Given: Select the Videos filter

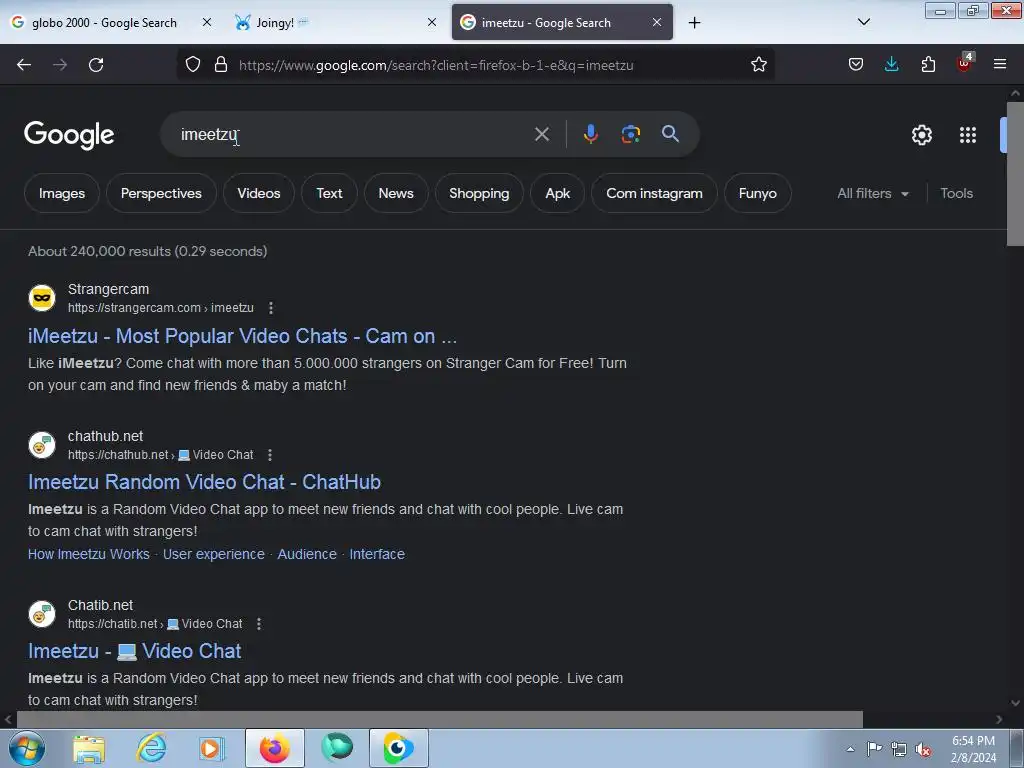Looking at the screenshot, I should click(x=259, y=193).
